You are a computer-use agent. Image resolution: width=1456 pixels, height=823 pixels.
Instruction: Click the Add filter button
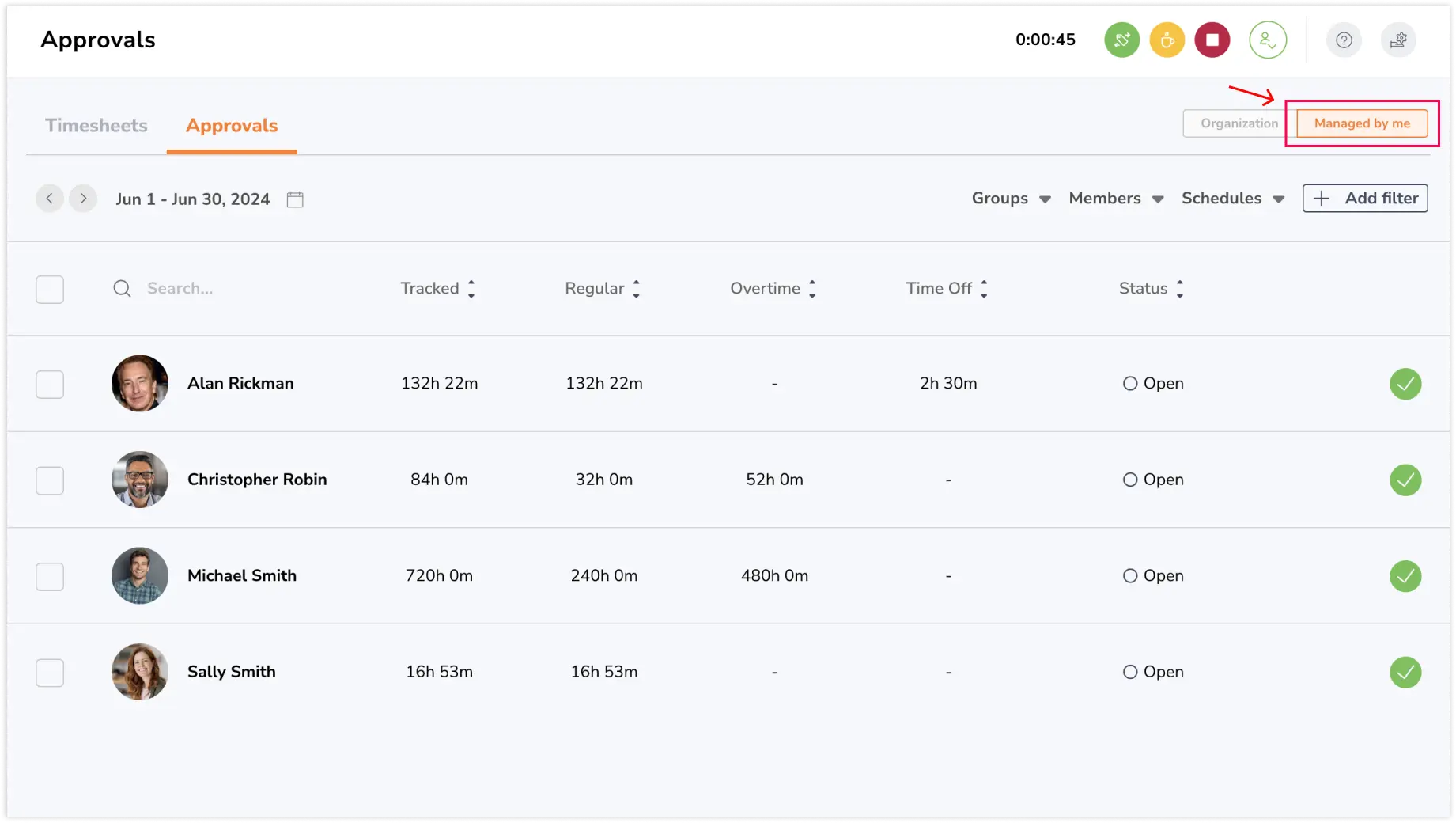click(1365, 199)
